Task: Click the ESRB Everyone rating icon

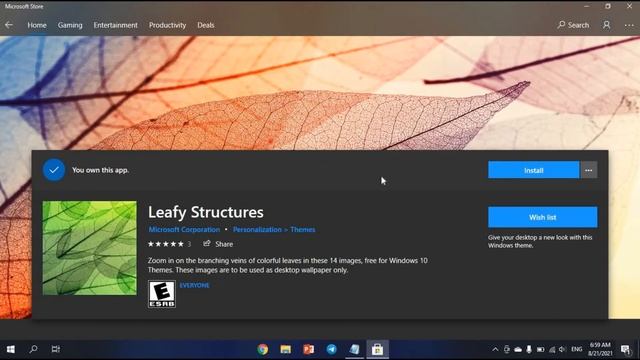Action: pyautogui.click(x=162, y=294)
